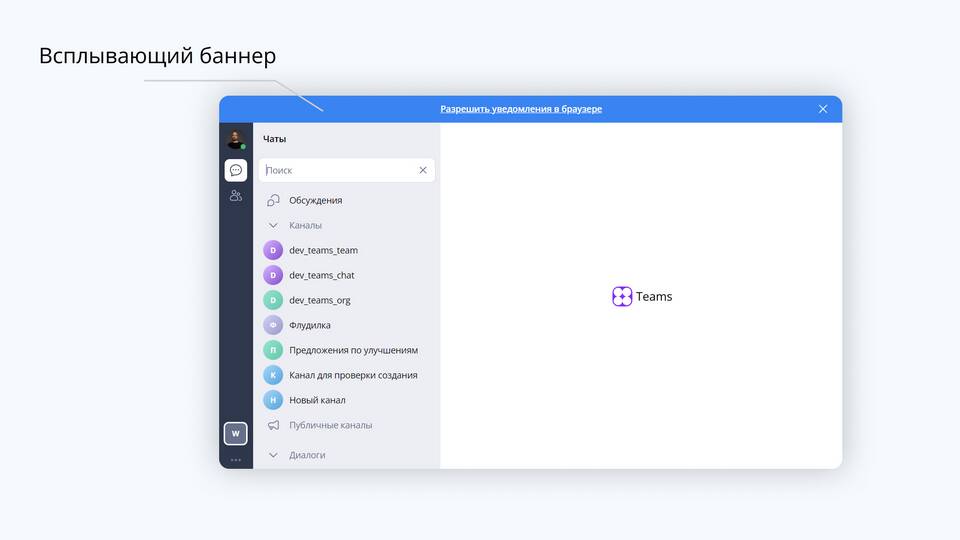
Task: Select dev_teams_team channel name
Action: click(323, 250)
